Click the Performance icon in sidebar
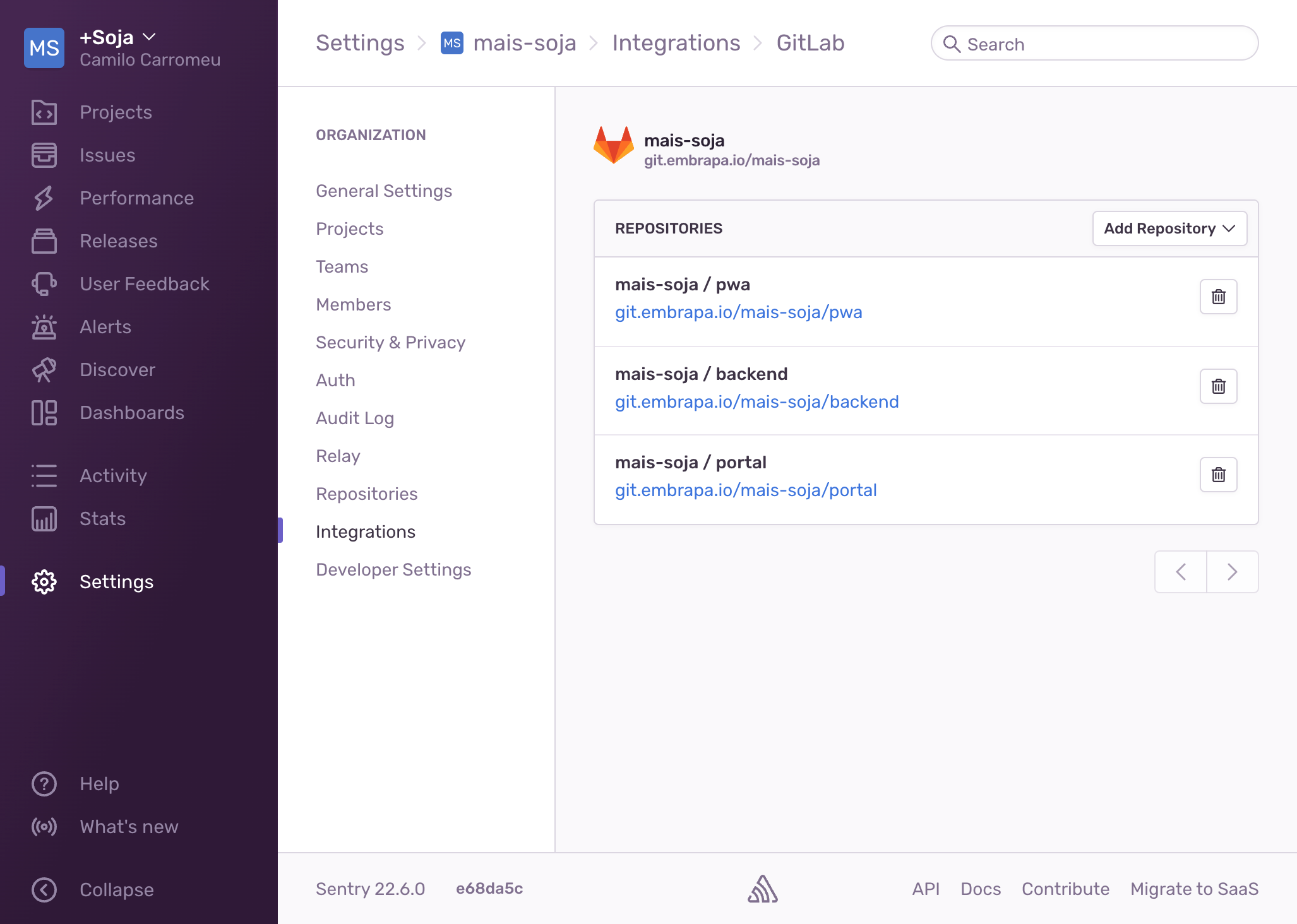 (x=42, y=198)
